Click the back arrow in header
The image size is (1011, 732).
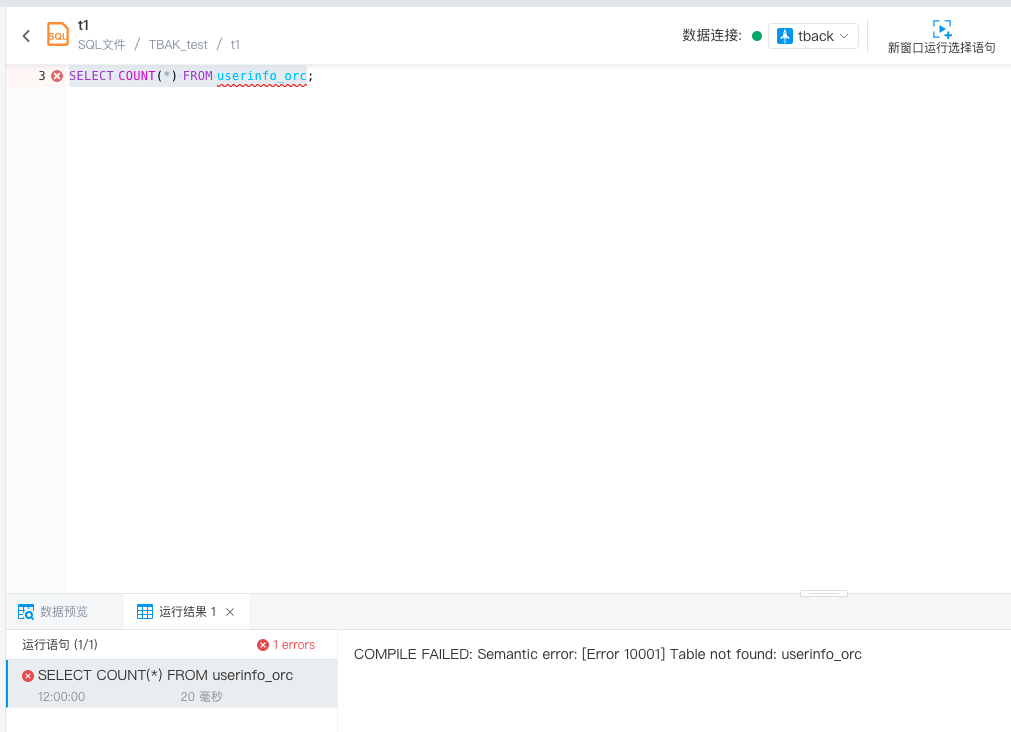pyautogui.click(x=26, y=36)
